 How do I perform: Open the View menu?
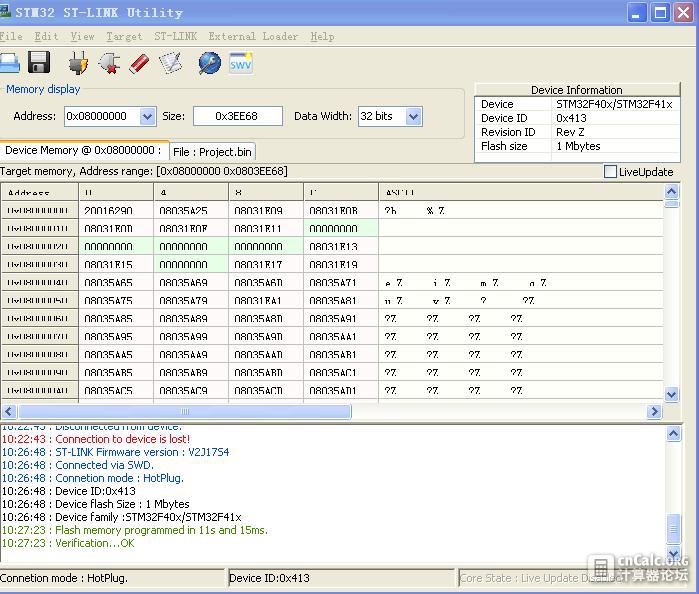coord(82,37)
